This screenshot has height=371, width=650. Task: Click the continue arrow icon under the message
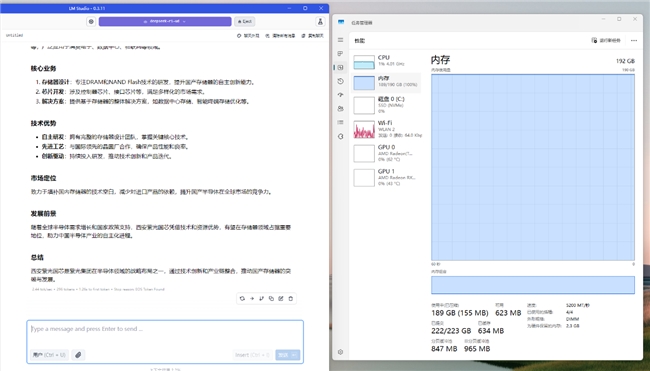[252, 298]
